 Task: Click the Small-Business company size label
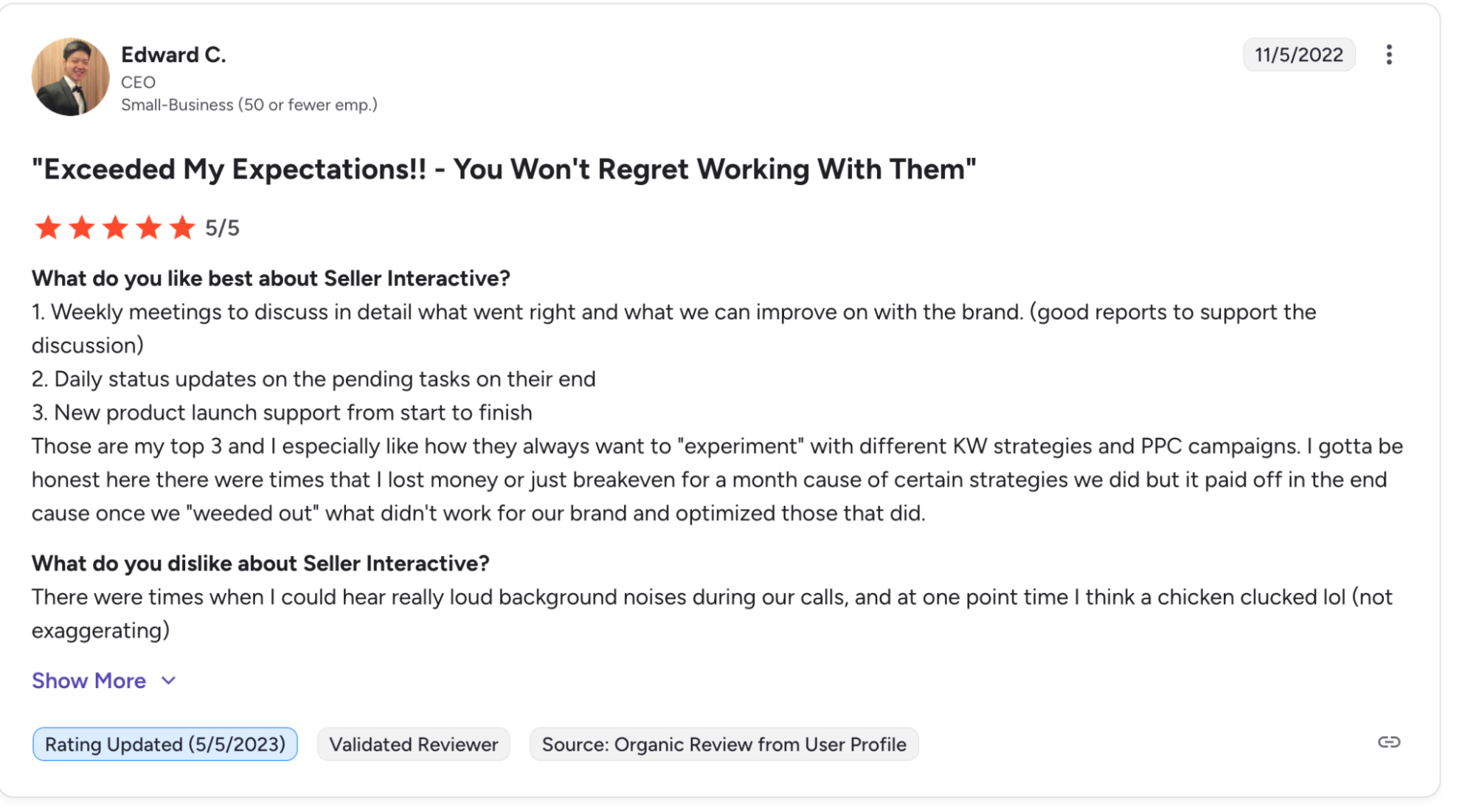[x=249, y=105]
